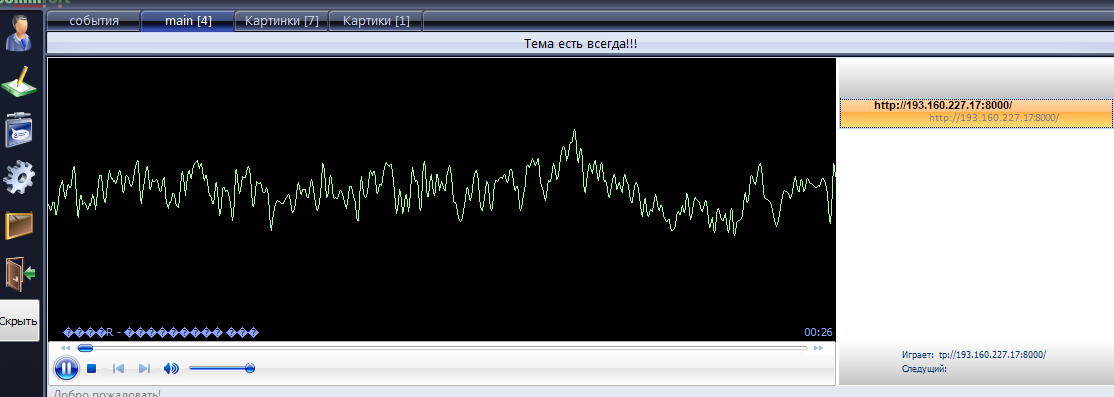1114x397 pixels.
Task: Mute the audio via speaker icon
Action: tap(171, 369)
